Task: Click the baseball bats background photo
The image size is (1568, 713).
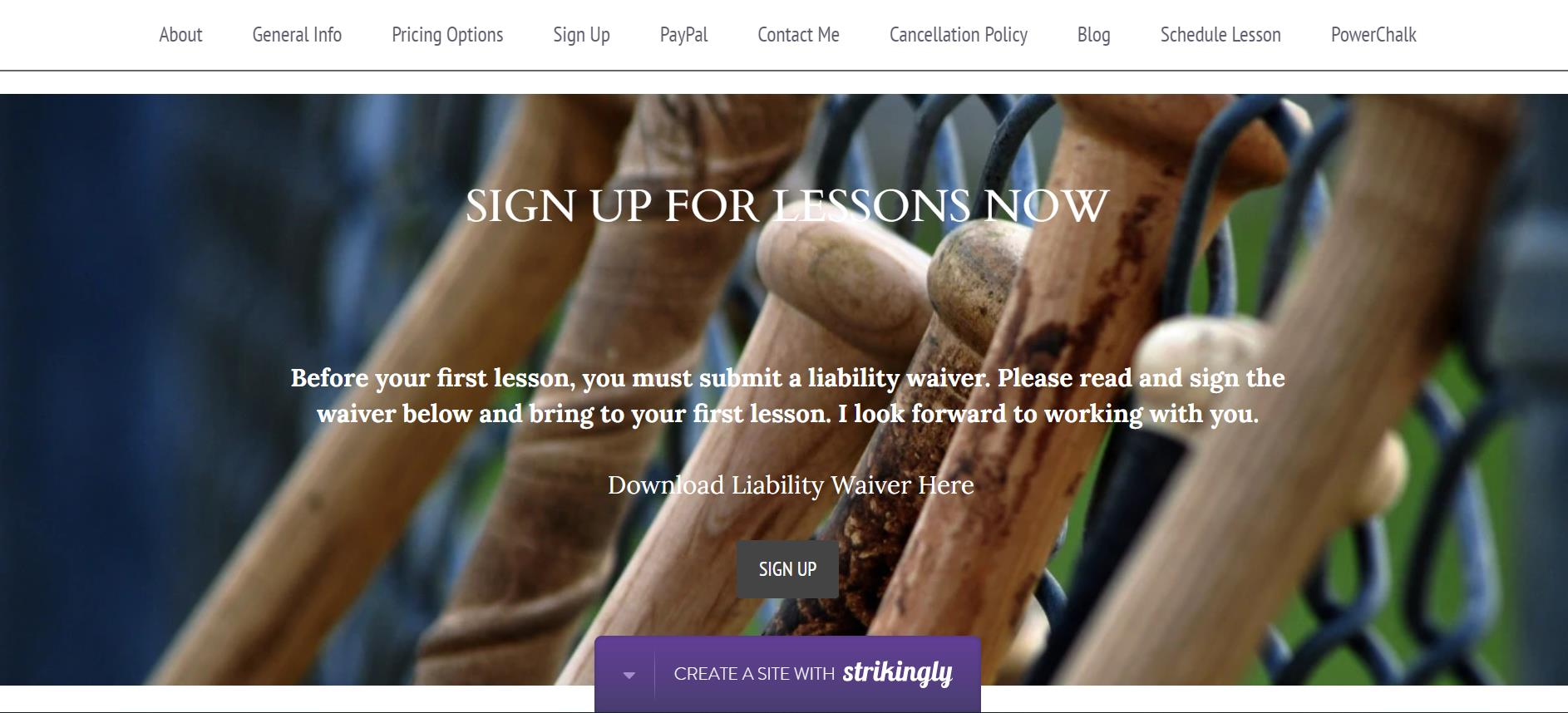Action: pyautogui.click(x=249, y=332)
